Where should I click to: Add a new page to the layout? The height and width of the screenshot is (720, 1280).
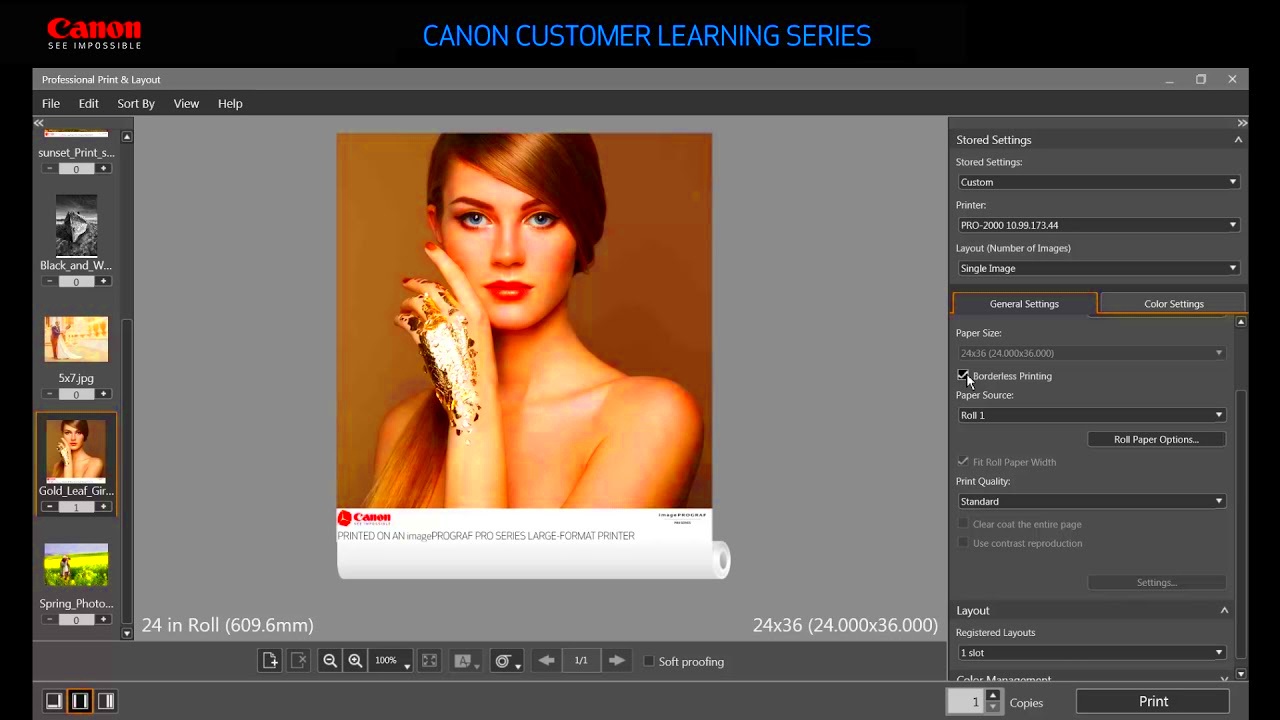[270, 661]
